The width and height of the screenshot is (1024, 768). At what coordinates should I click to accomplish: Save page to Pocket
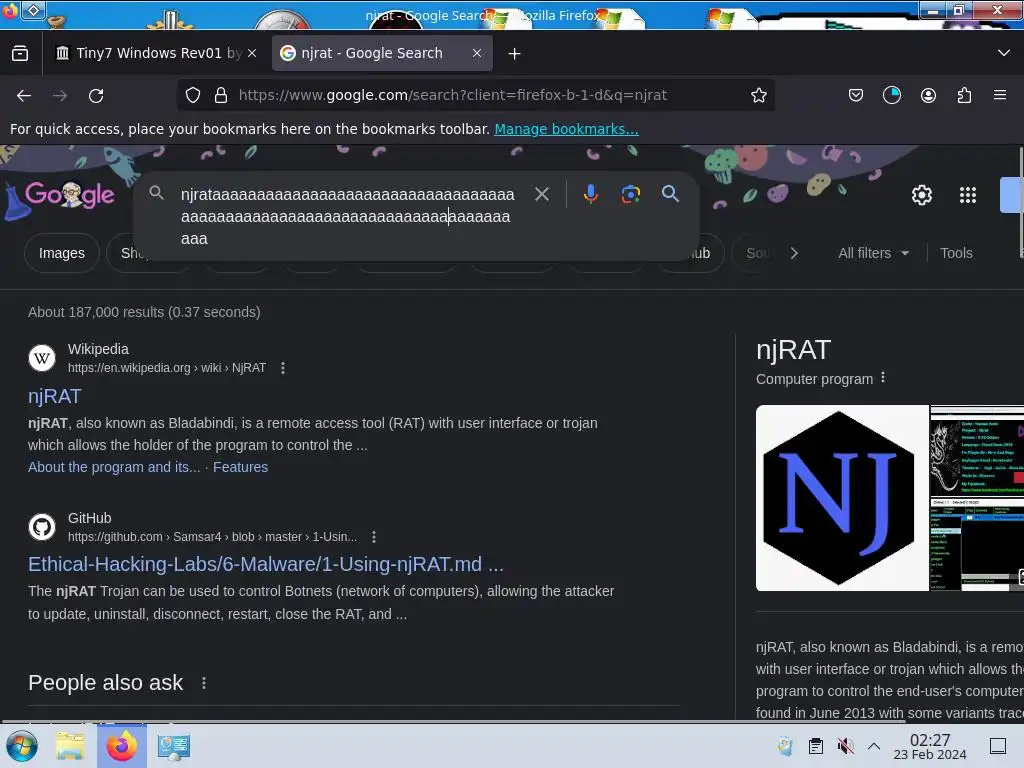[x=856, y=95]
